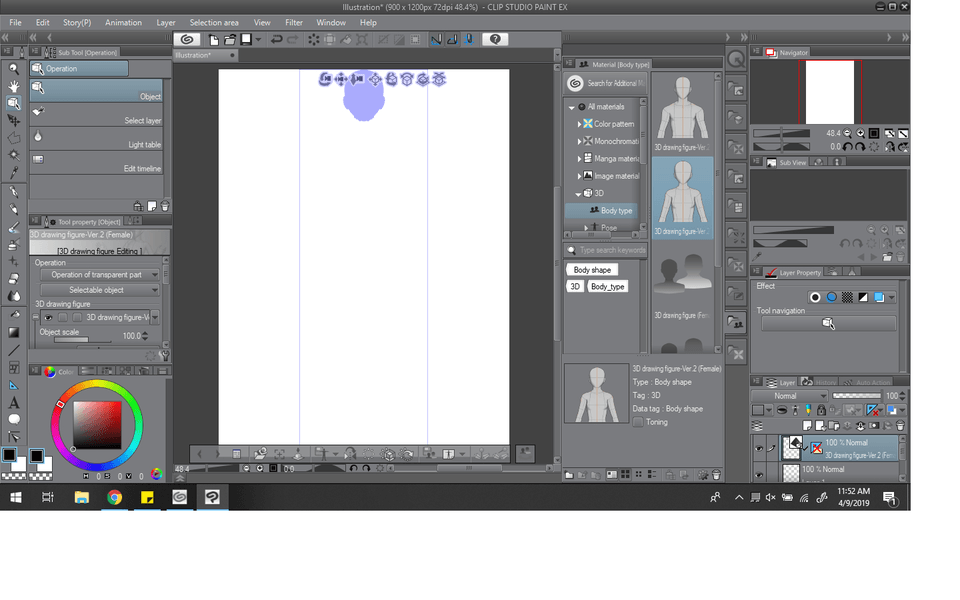The image size is (960, 600).
Task: Select the Select layer sub tool
Action: [x=96, y=115]
